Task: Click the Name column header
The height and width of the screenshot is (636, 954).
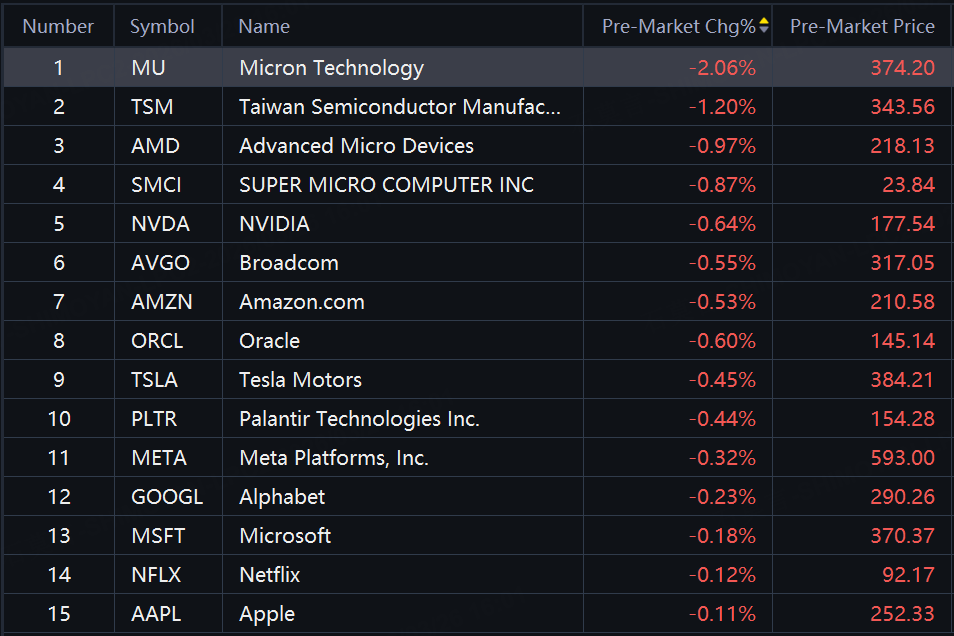Action: pos(264,27)
